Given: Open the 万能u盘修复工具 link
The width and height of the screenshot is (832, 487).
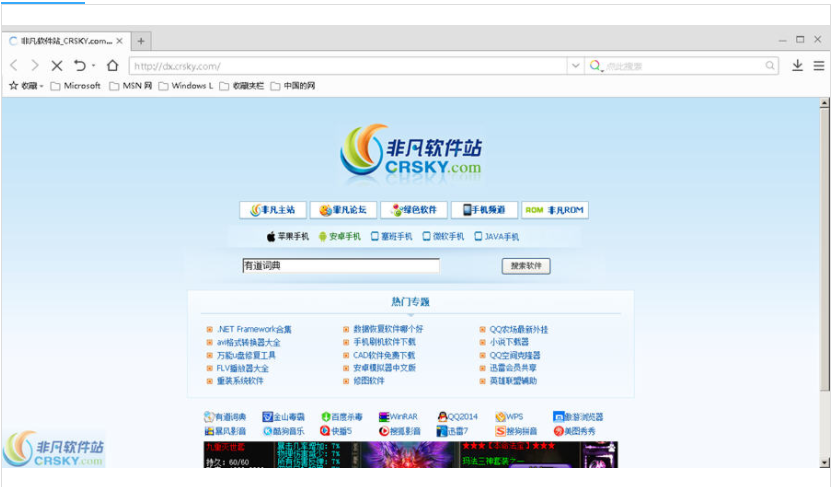Looking at the screenshot, I should (246, 355).
